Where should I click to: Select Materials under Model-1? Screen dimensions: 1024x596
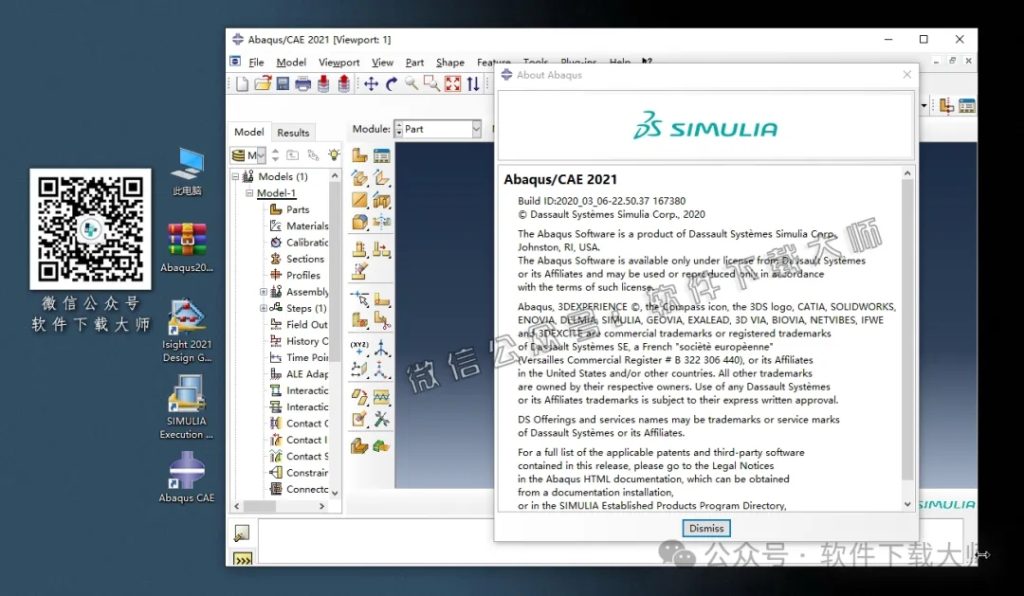click(306, 225)
